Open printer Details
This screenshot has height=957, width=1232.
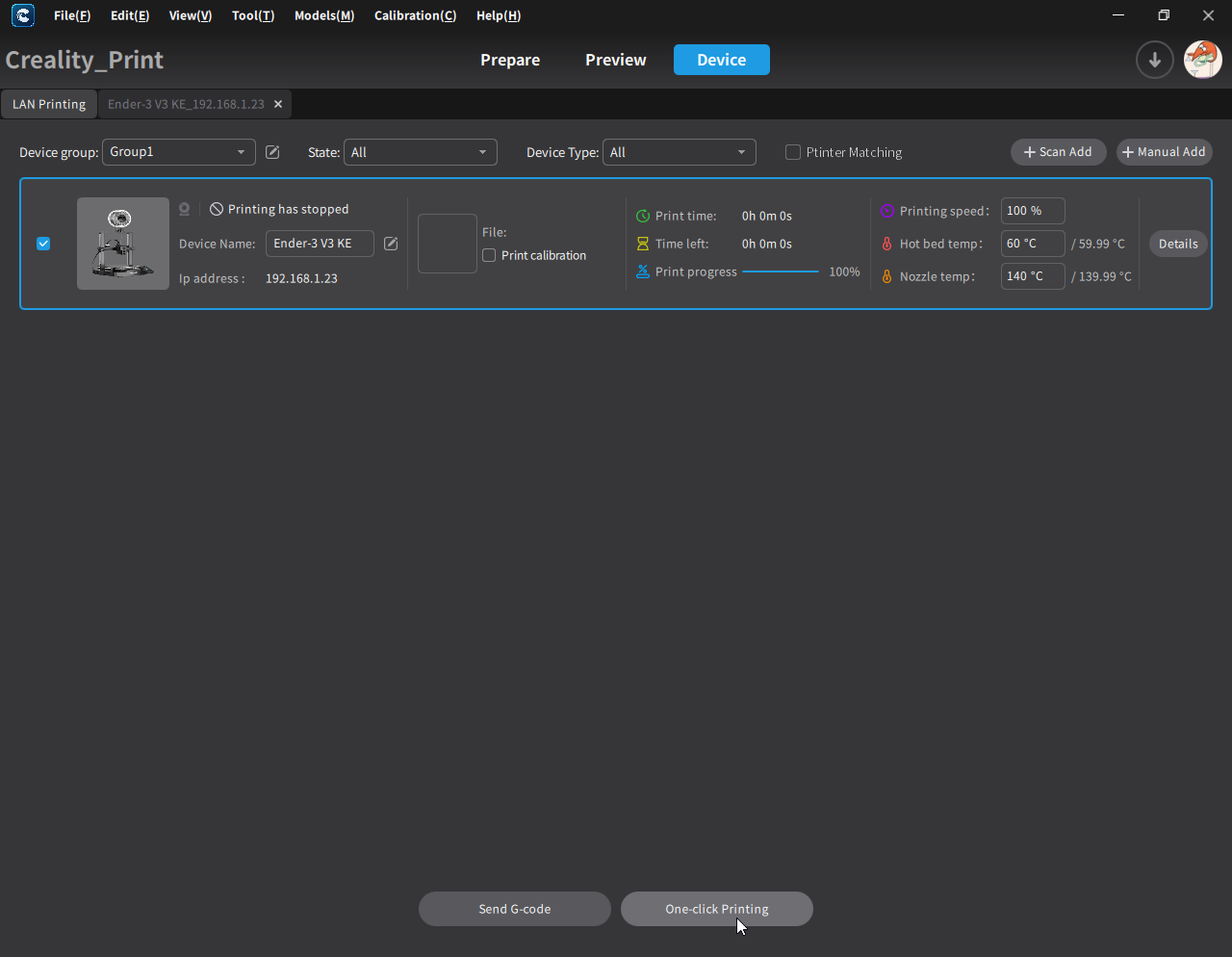pos(1178,244)
